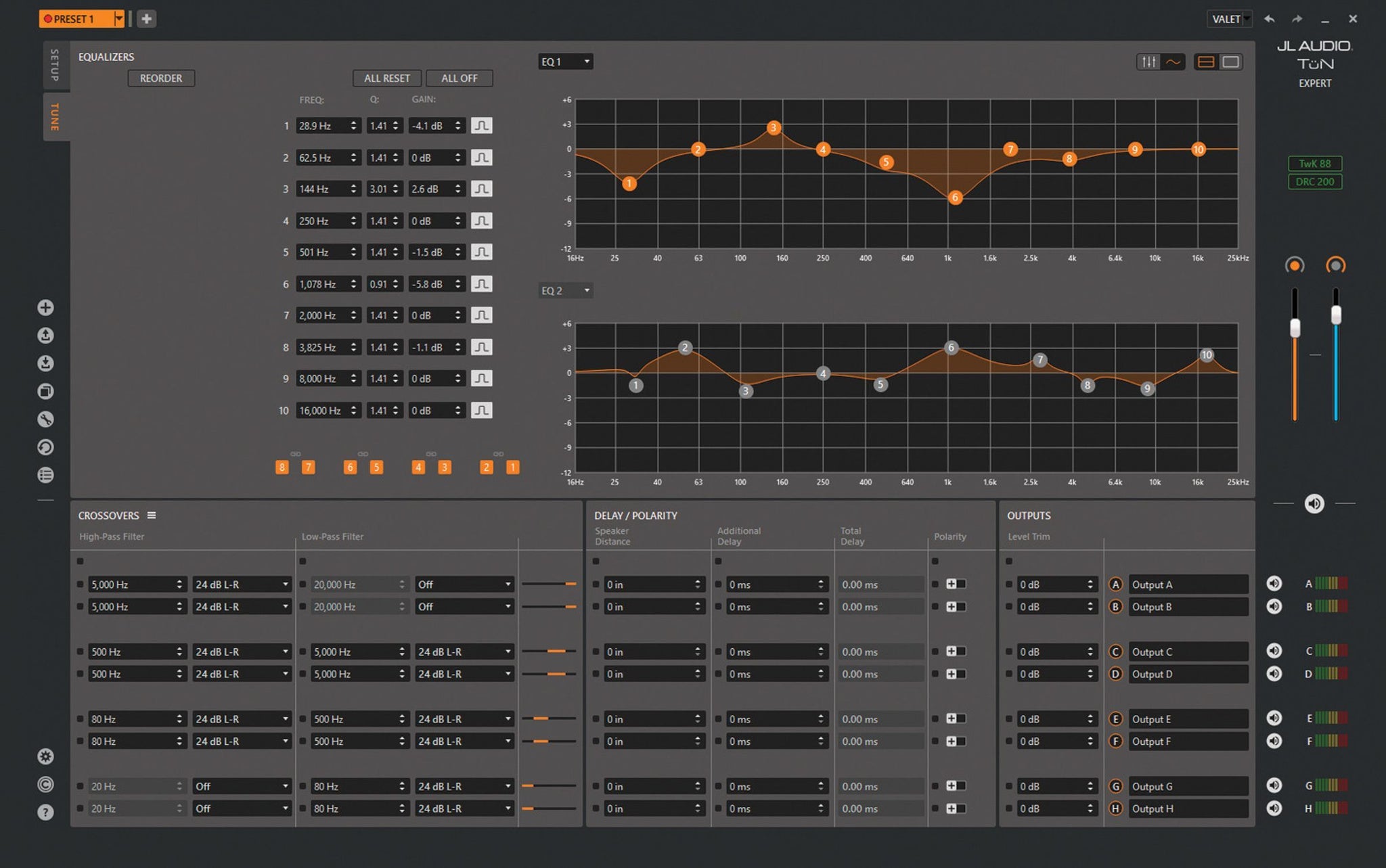1386x868 pixels.
Task: Mute Output C speaker icon
Action: tap(1274, 651)
